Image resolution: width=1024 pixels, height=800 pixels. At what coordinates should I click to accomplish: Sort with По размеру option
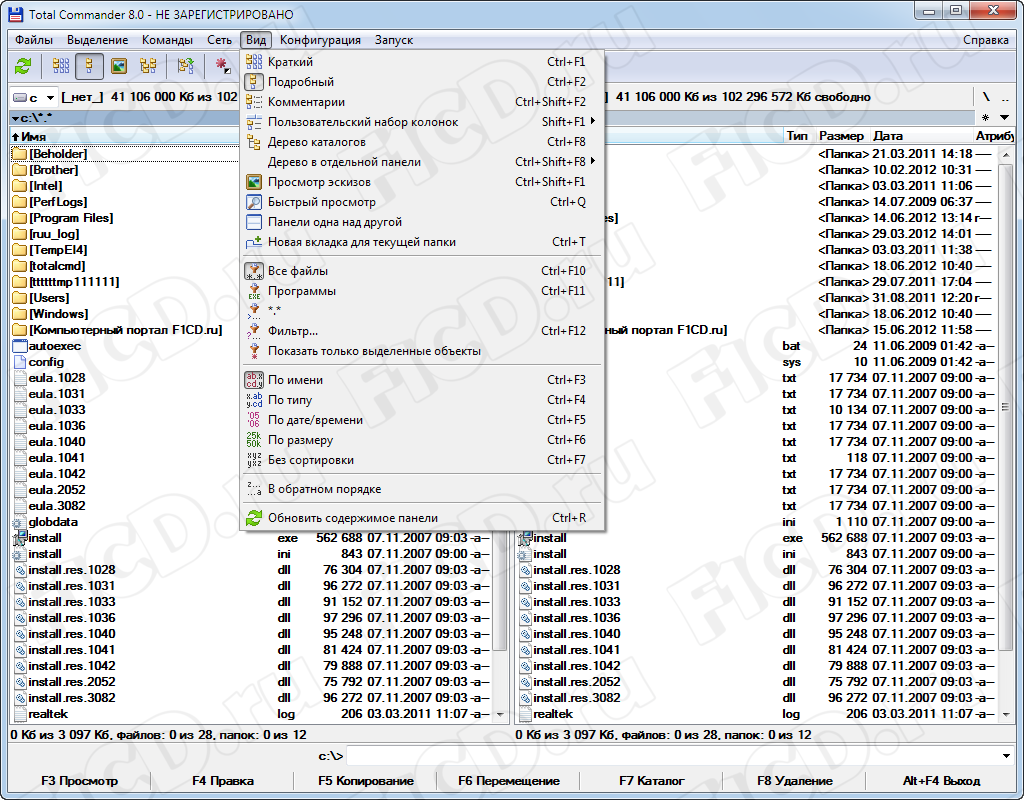422,440
